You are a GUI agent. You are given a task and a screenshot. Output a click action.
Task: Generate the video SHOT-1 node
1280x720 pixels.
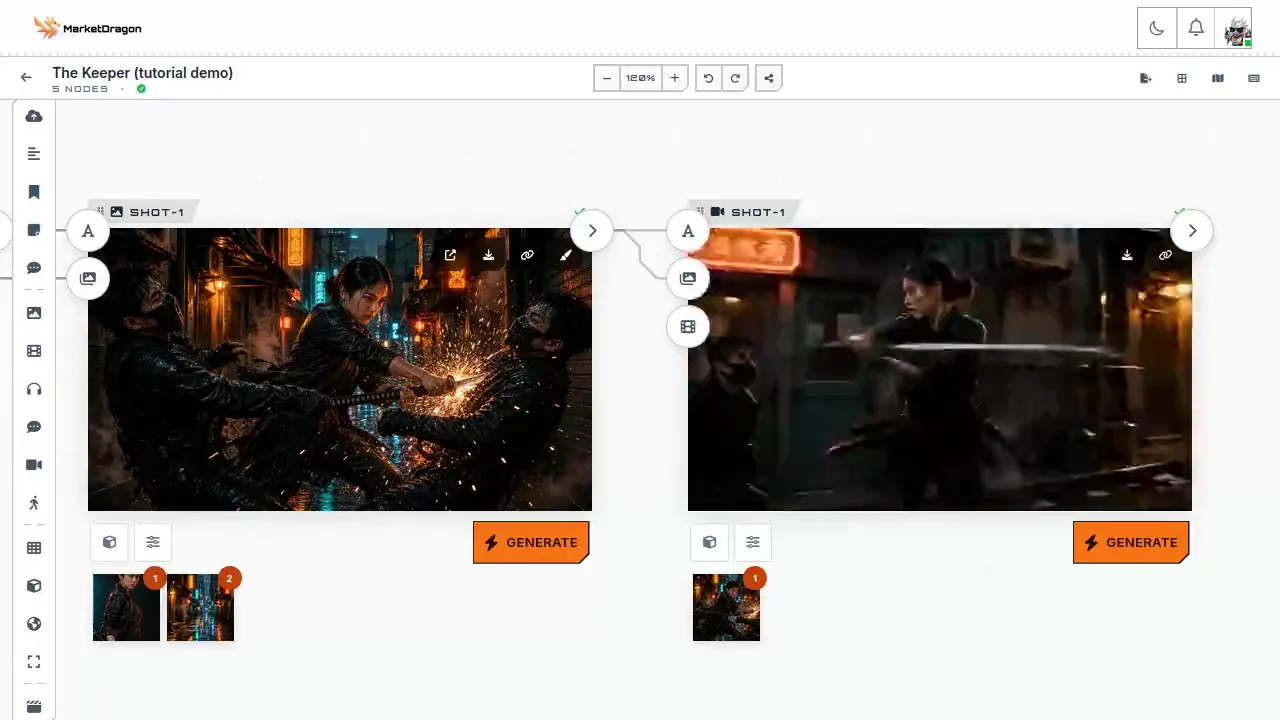pos(1131,542)
